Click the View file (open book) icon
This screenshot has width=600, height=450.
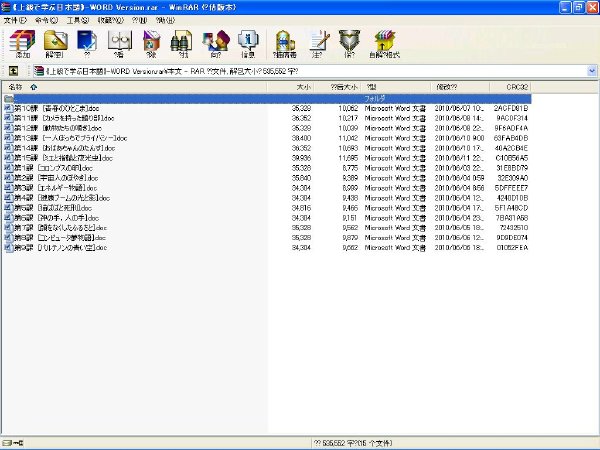coord(119,41)
